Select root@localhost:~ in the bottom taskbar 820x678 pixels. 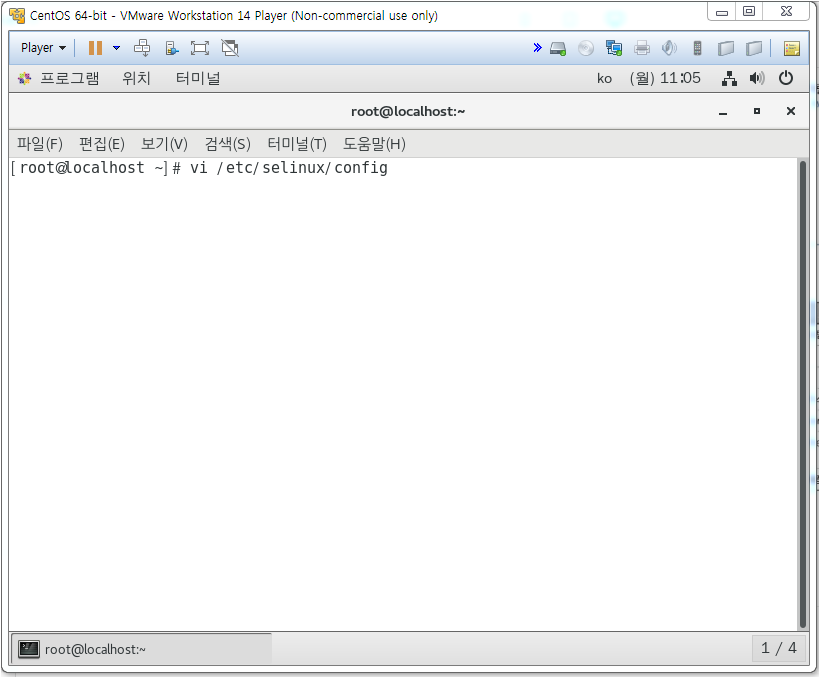[141, 649]
